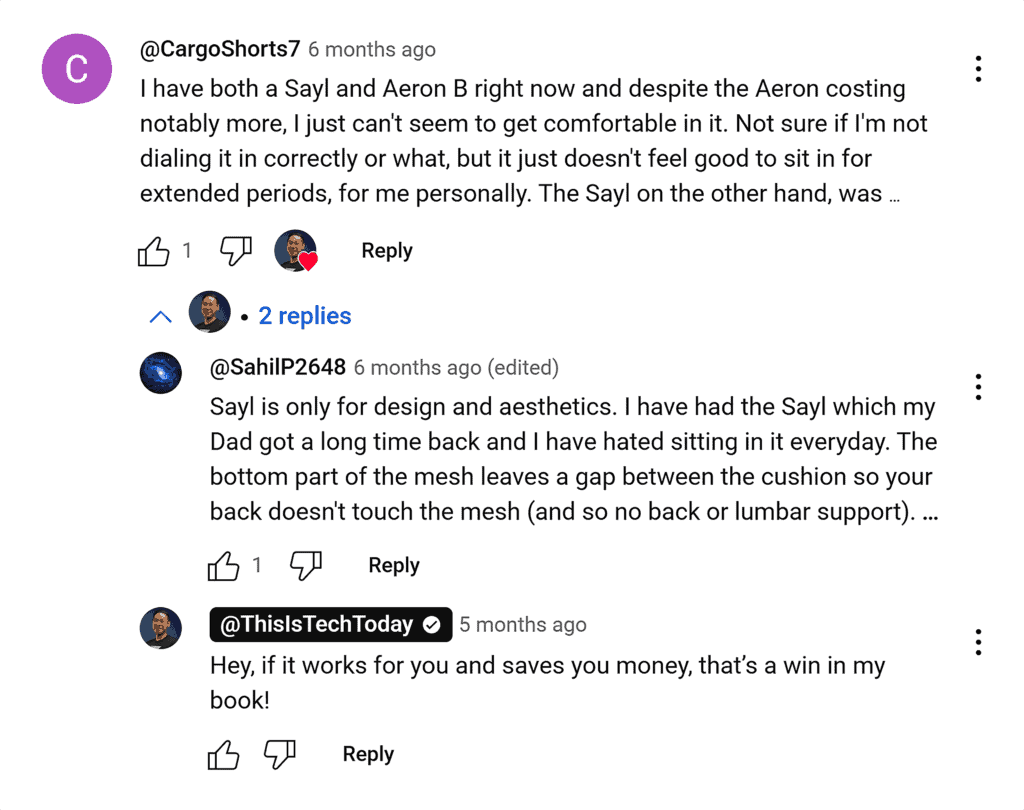The image size is (1024, 810).
Task: Like @SahilP2648's reply
Action: 222,566
